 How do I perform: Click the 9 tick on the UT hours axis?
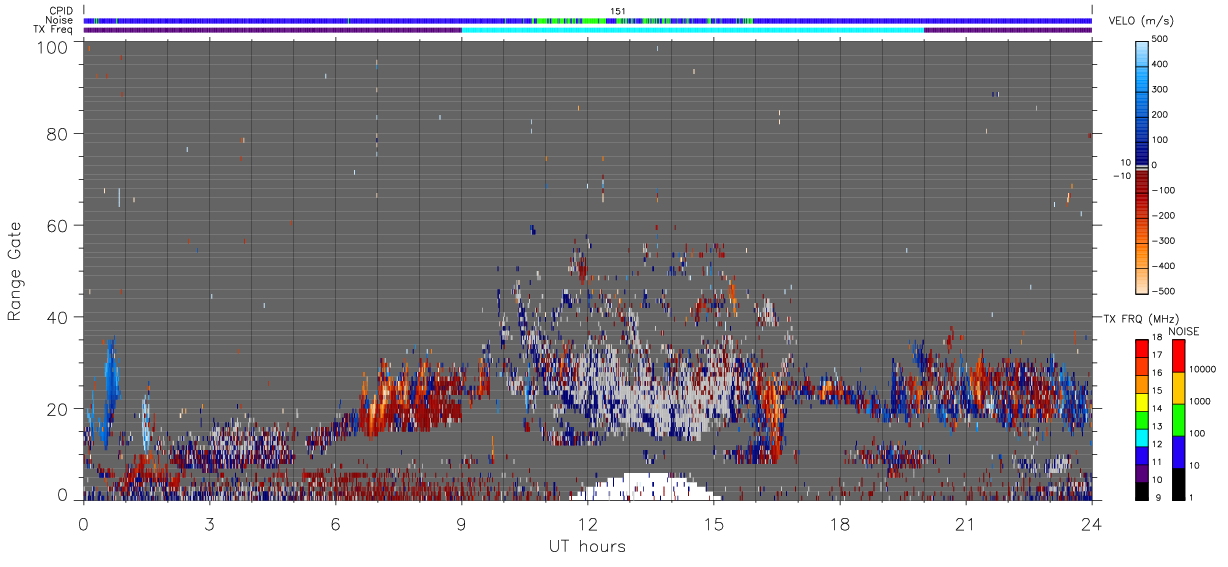[x=461, y=523]
